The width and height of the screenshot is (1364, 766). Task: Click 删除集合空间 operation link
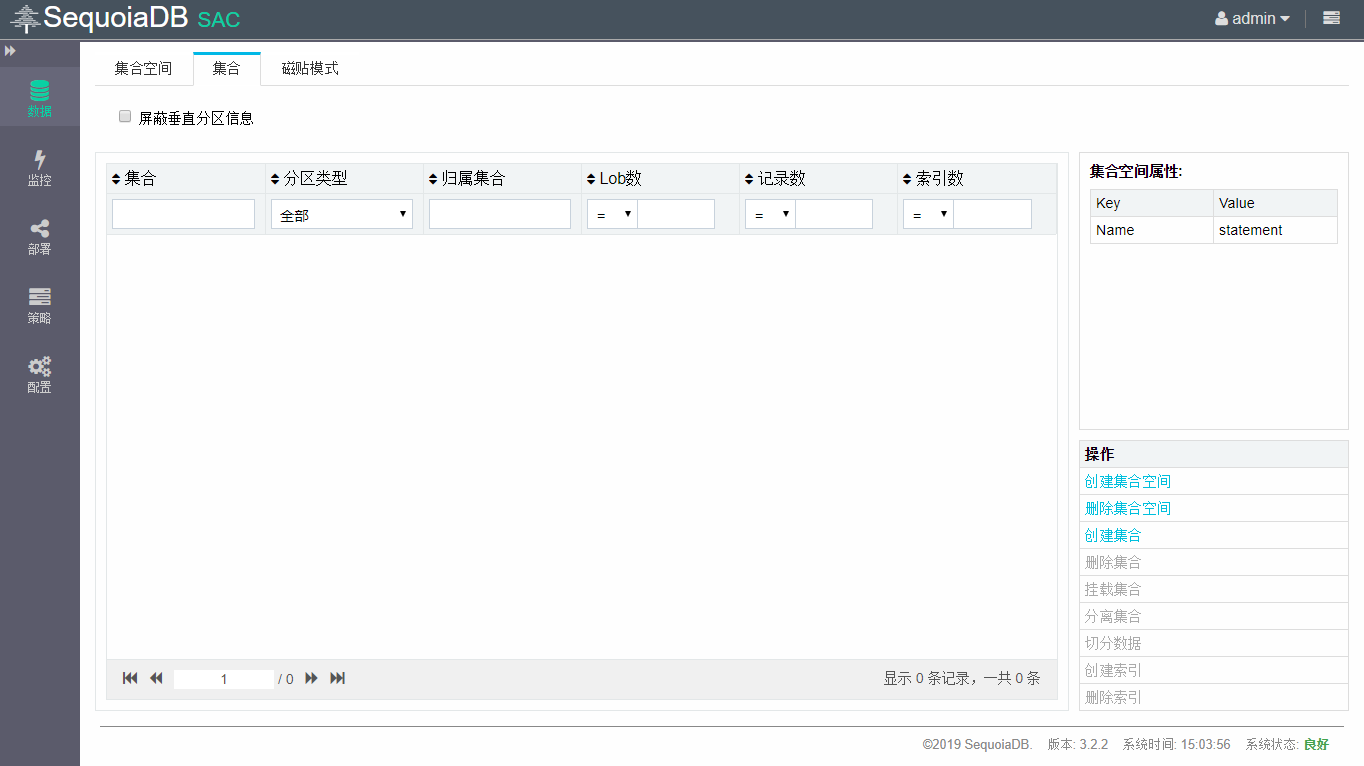[1128, 508]
